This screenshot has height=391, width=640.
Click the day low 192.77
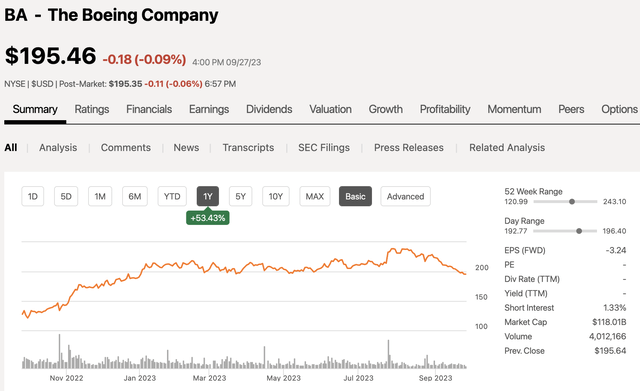click(x=516, y=231)
